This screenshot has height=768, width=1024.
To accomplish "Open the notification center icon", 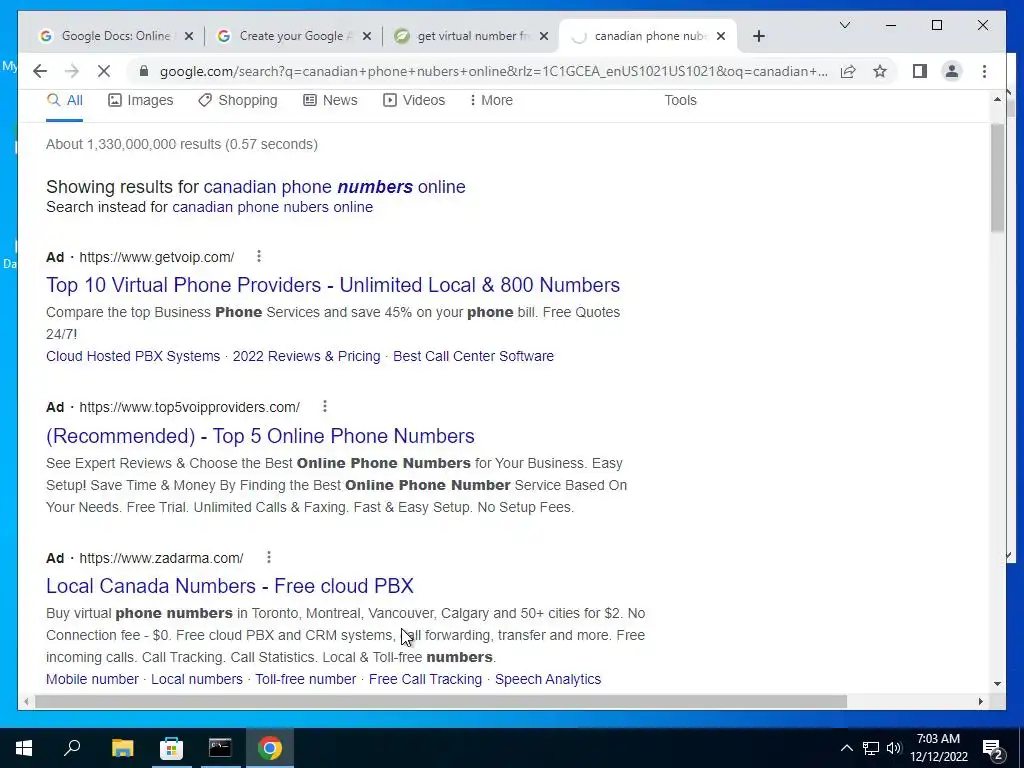I will click(x=993, y=749).
